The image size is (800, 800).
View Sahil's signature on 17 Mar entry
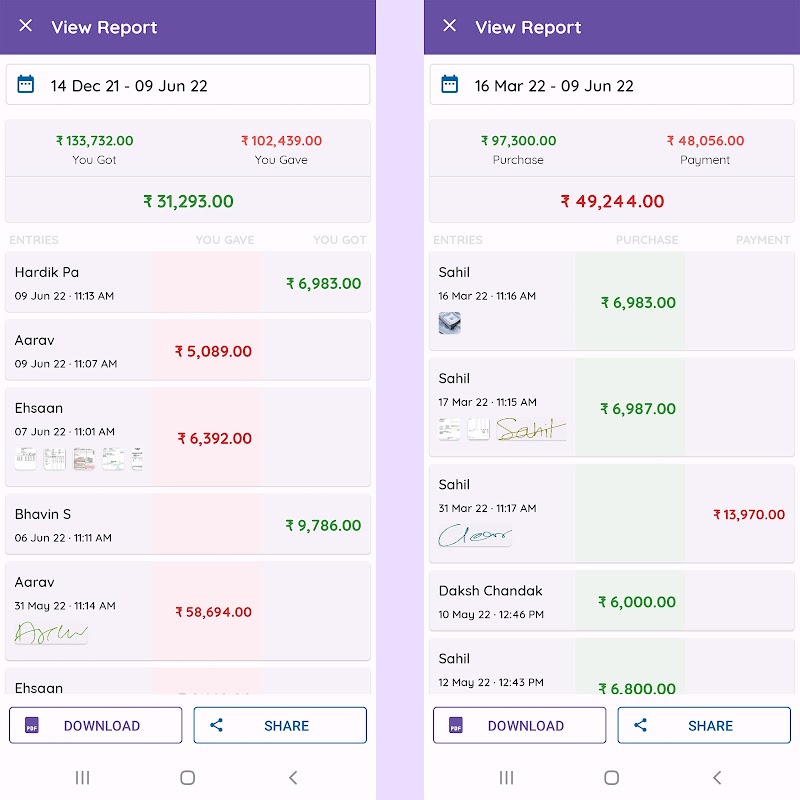coord(531,429)
